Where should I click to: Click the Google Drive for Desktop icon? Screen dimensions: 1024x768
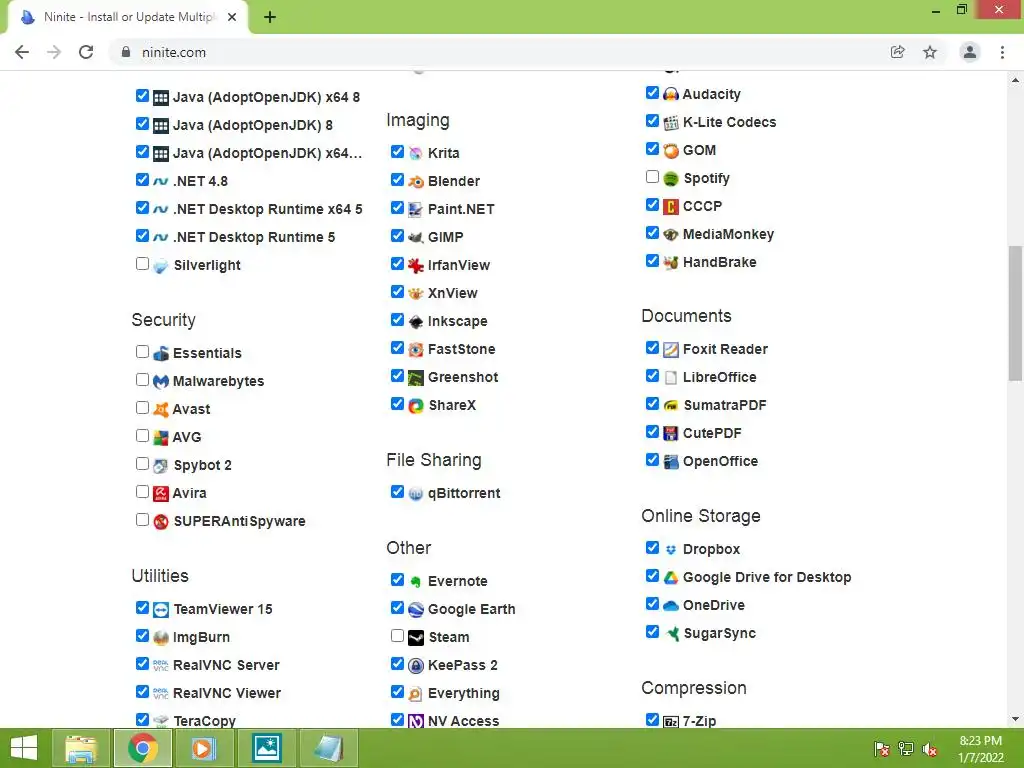[x=671, y=577]
